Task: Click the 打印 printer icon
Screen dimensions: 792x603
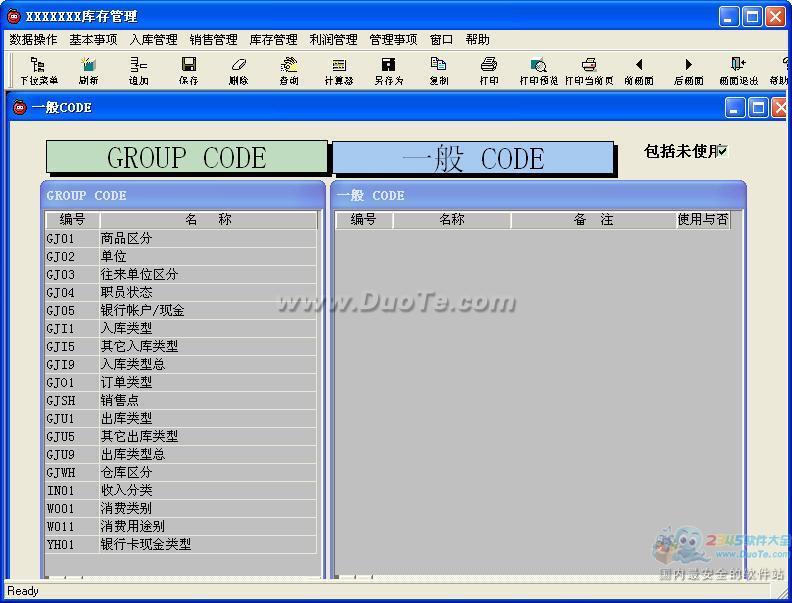Action: (488, 70)
